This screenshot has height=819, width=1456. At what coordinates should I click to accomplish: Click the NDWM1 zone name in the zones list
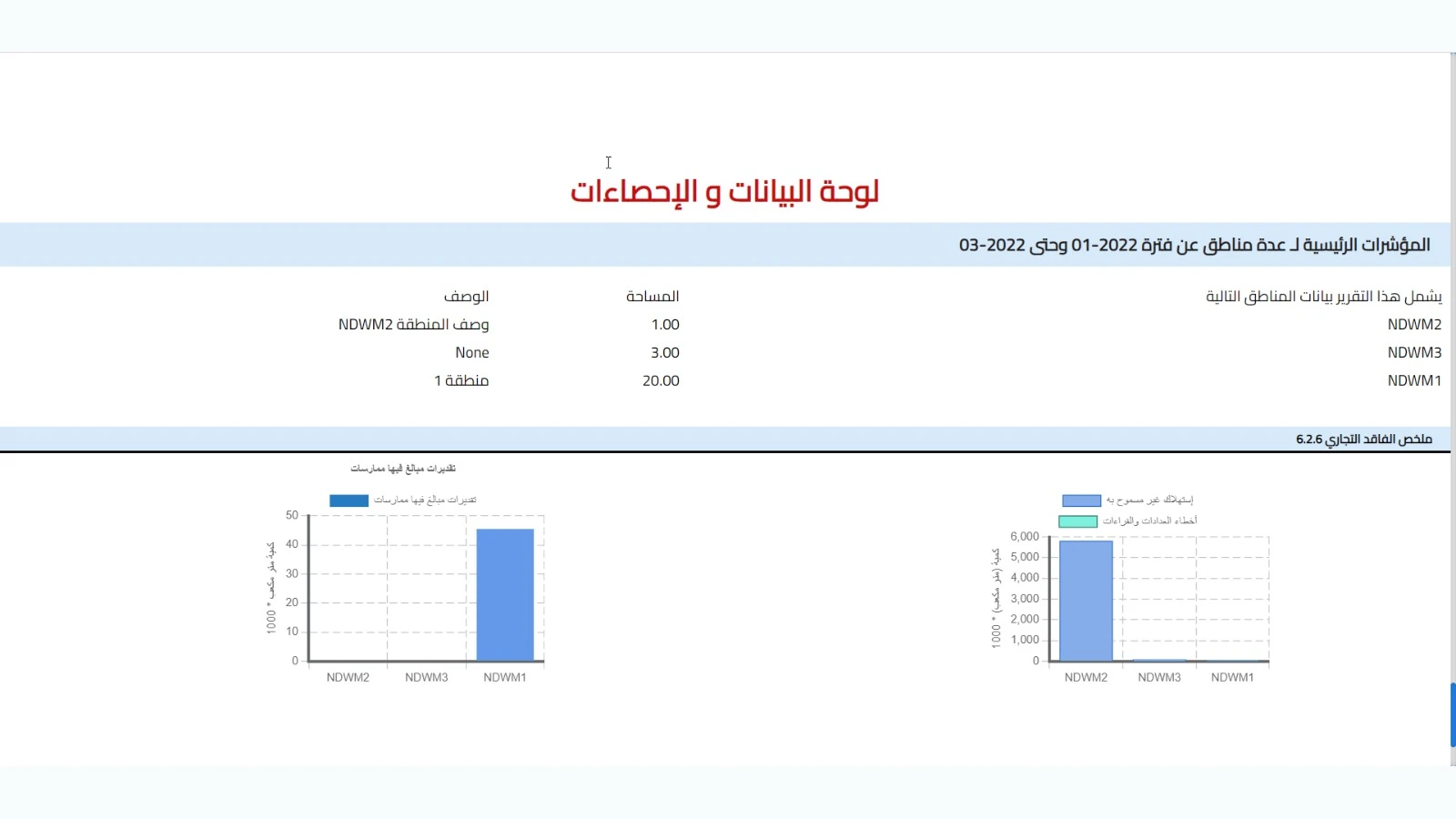1414,381
